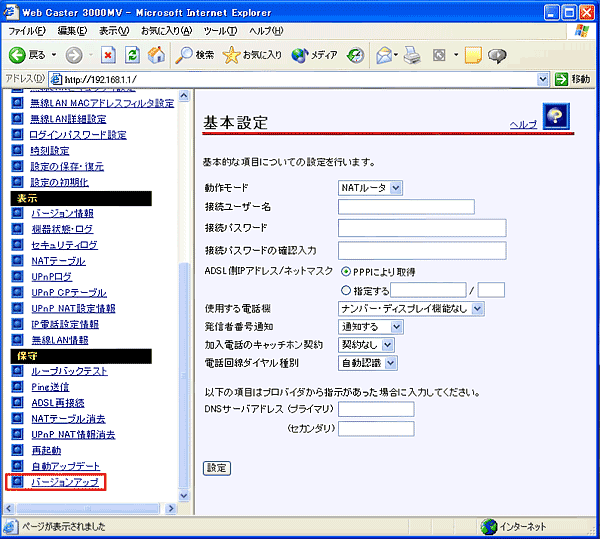Image resolution: width=600 pixels, height=539 pixels.
Task: Open Favorites (お気に入り) star toolbar button
Action: (252, 55)
